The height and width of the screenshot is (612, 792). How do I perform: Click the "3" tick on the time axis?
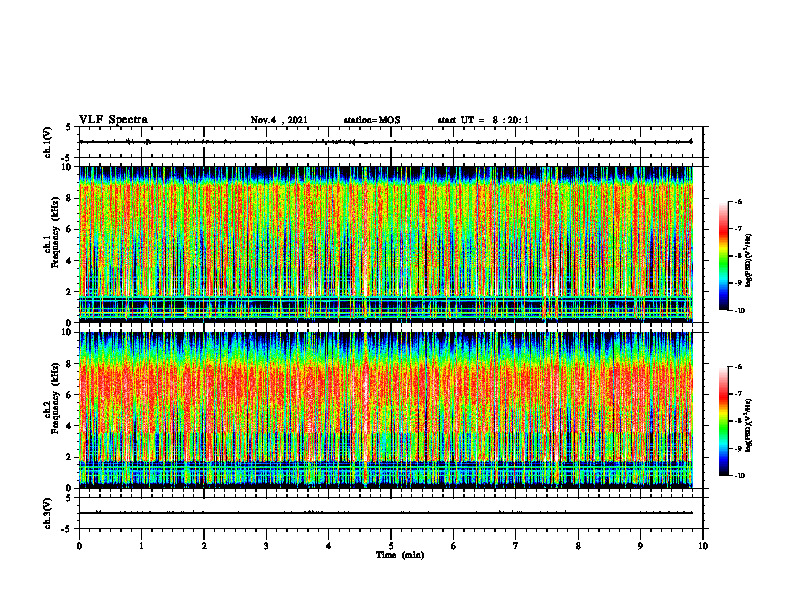pos(266,546)
